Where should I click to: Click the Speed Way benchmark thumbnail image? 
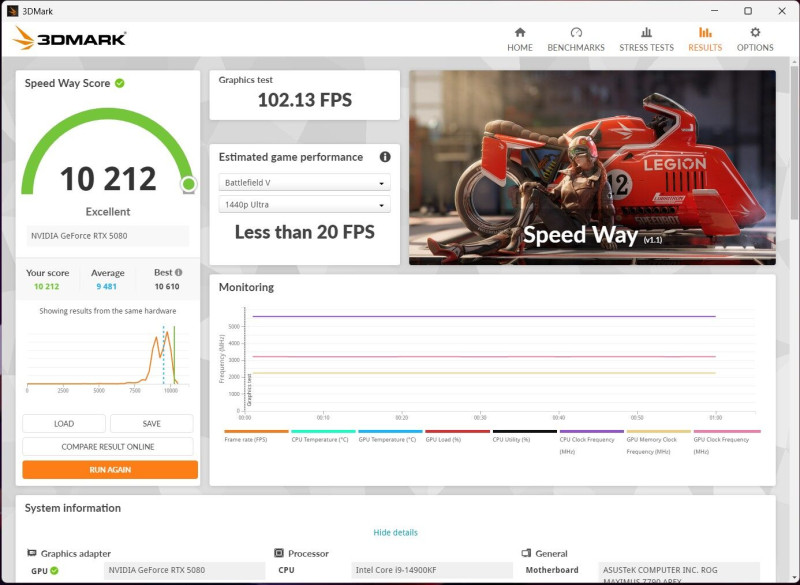click(x=592, y=168)
